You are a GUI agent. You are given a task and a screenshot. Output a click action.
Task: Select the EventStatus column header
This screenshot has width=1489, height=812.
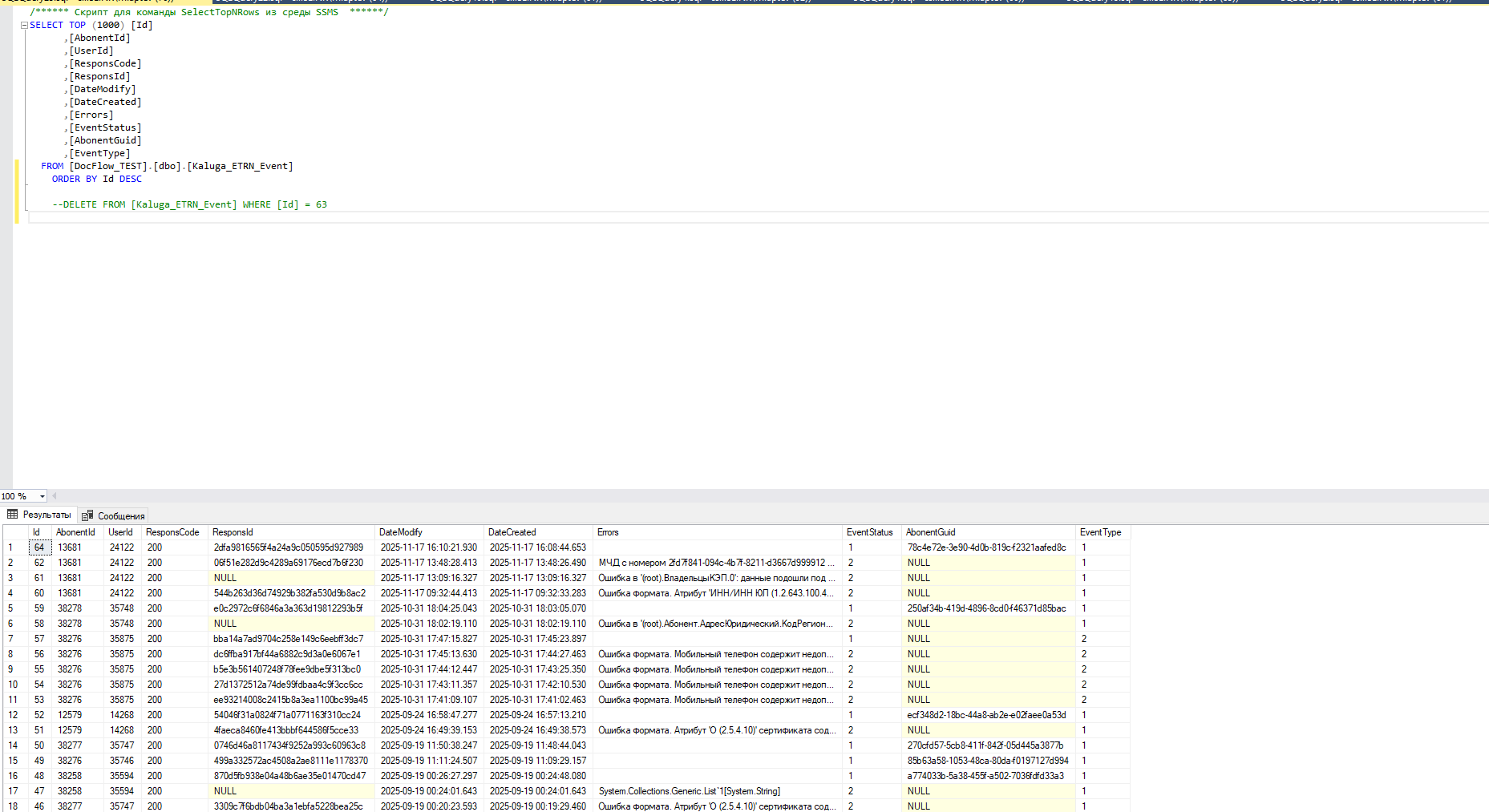pos(872,532)
